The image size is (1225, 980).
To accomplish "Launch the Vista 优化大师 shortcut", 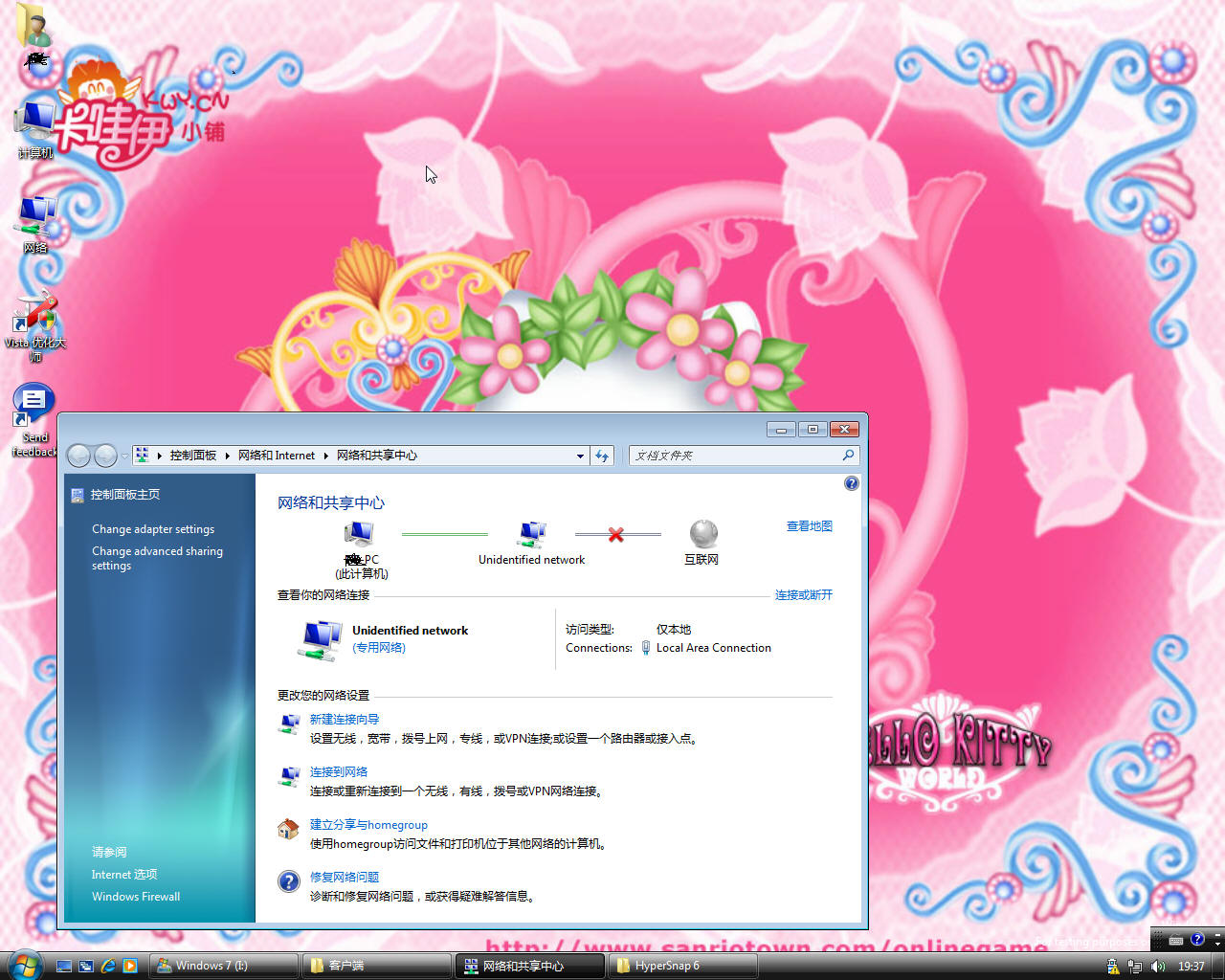I will 35,326.
